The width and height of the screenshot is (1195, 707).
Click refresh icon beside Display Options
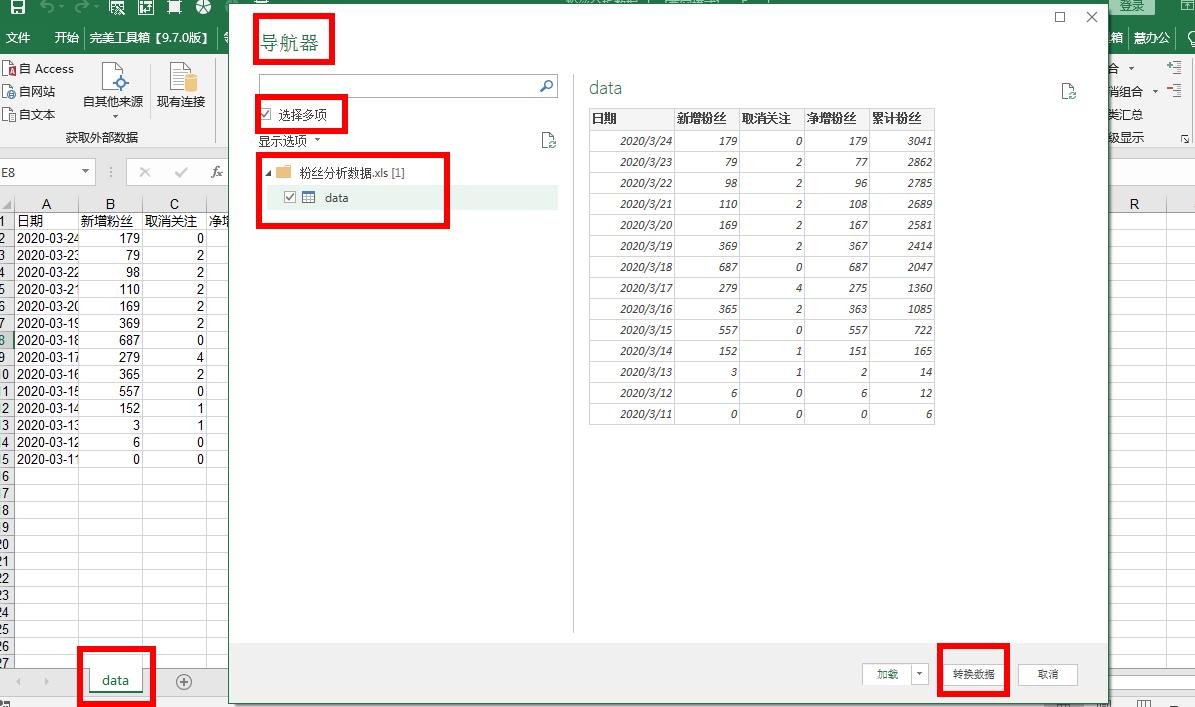(x=548, y=140)
